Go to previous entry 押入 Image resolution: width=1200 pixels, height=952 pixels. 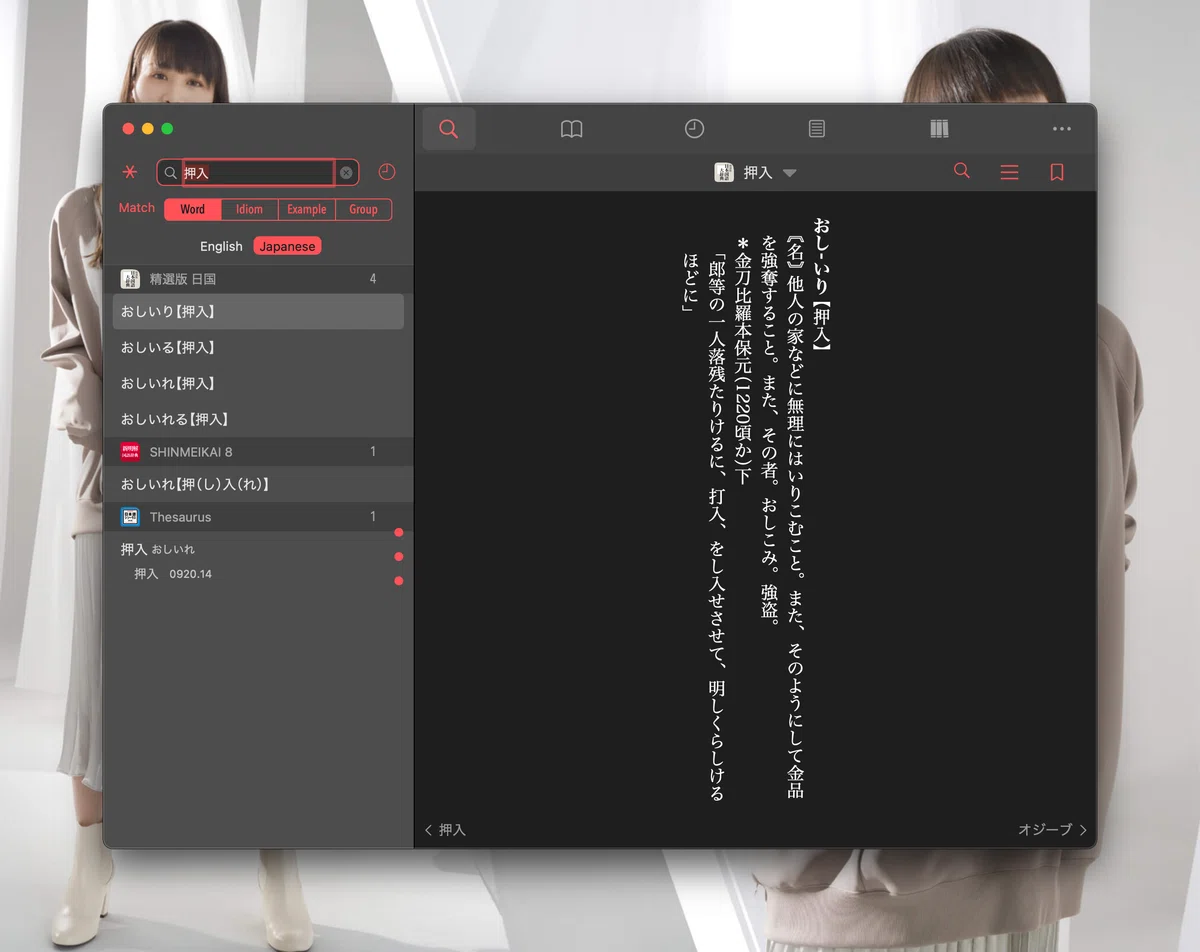[446, 830]
